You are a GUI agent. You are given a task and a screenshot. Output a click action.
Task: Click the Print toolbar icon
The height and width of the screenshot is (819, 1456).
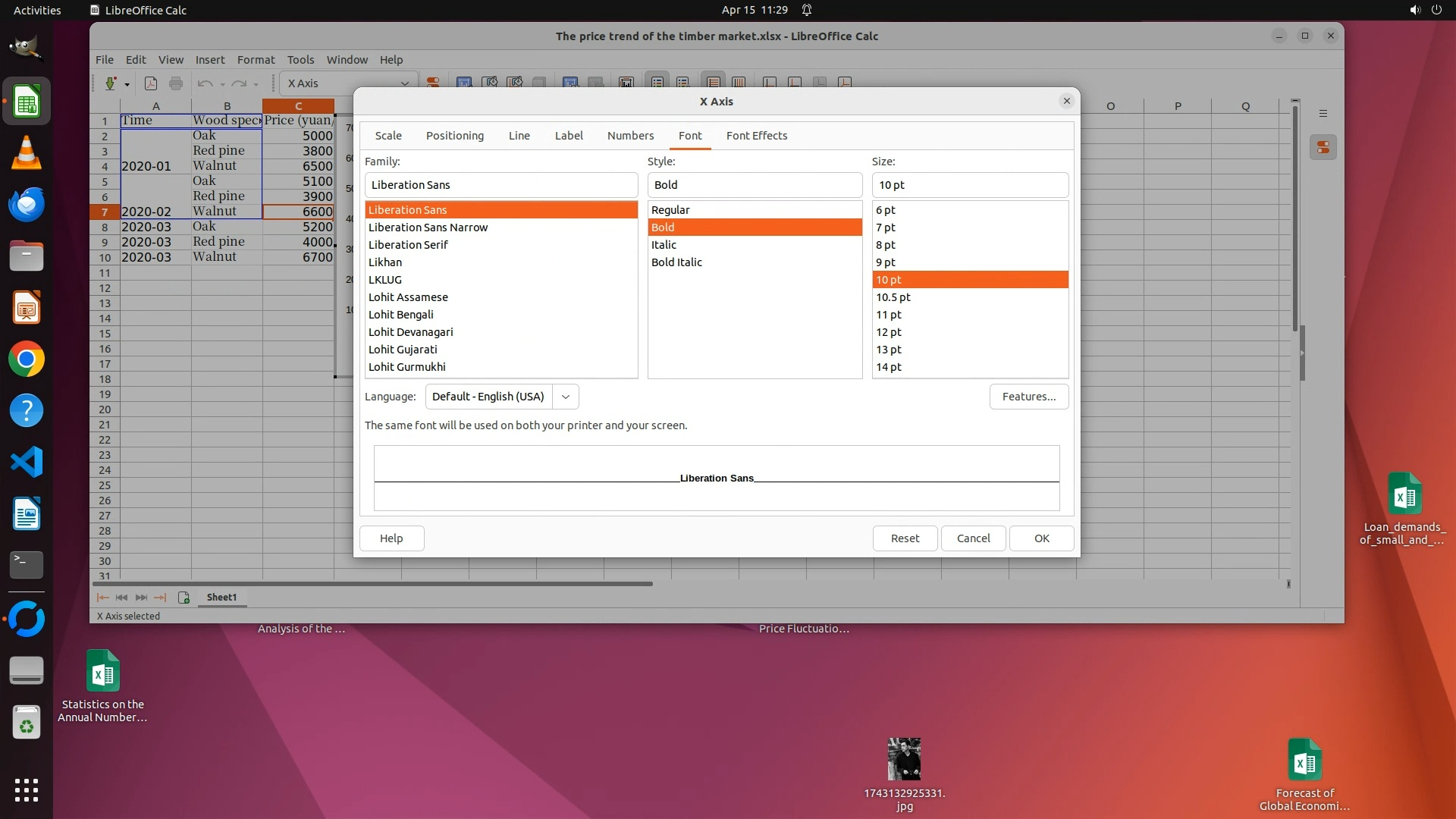pos(176,83)
